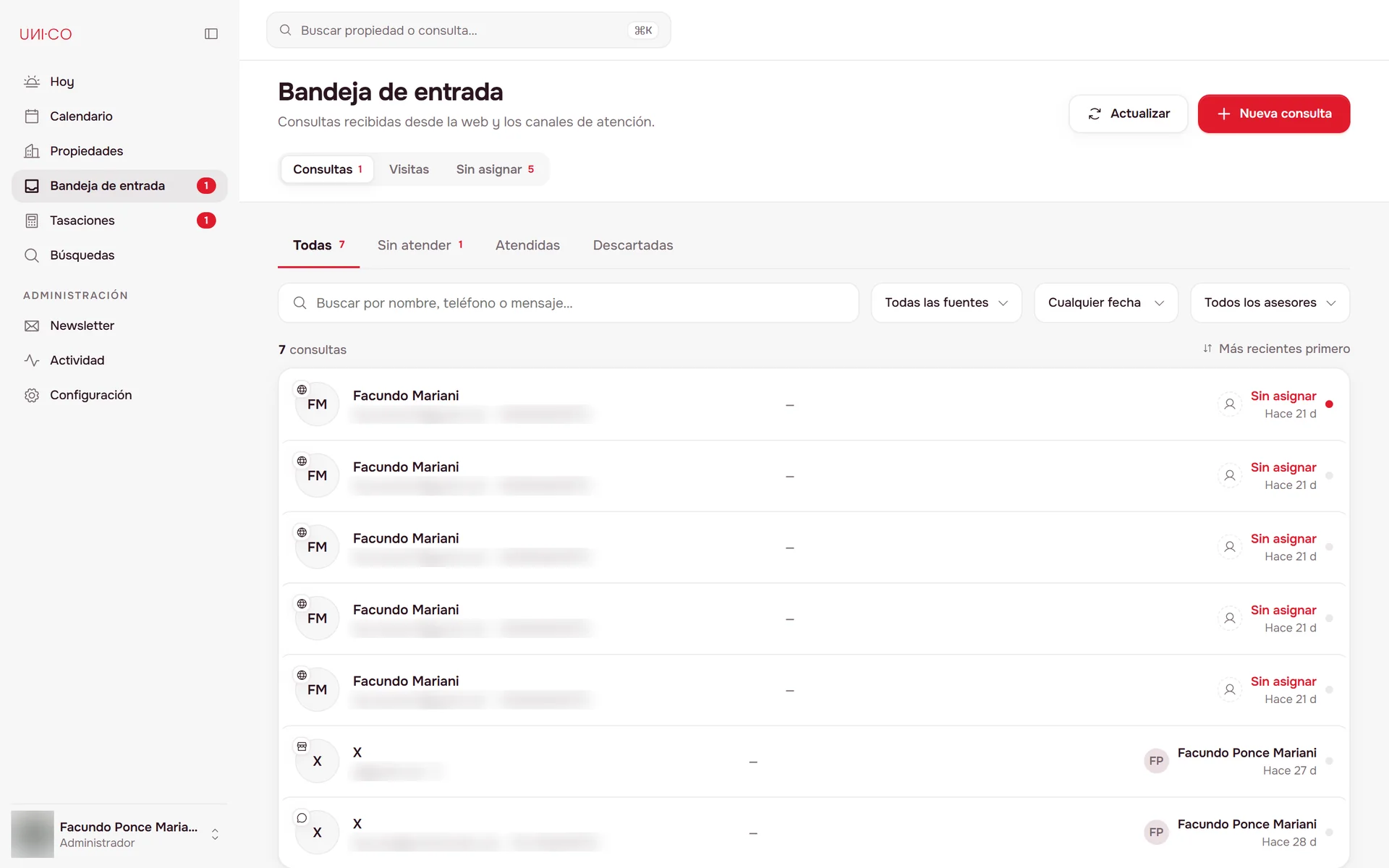Image resolution: width=1389 pixels, height=868 pixels.
Task: Click the Hoy sunrise icon
Action: [x=32, y=82]
